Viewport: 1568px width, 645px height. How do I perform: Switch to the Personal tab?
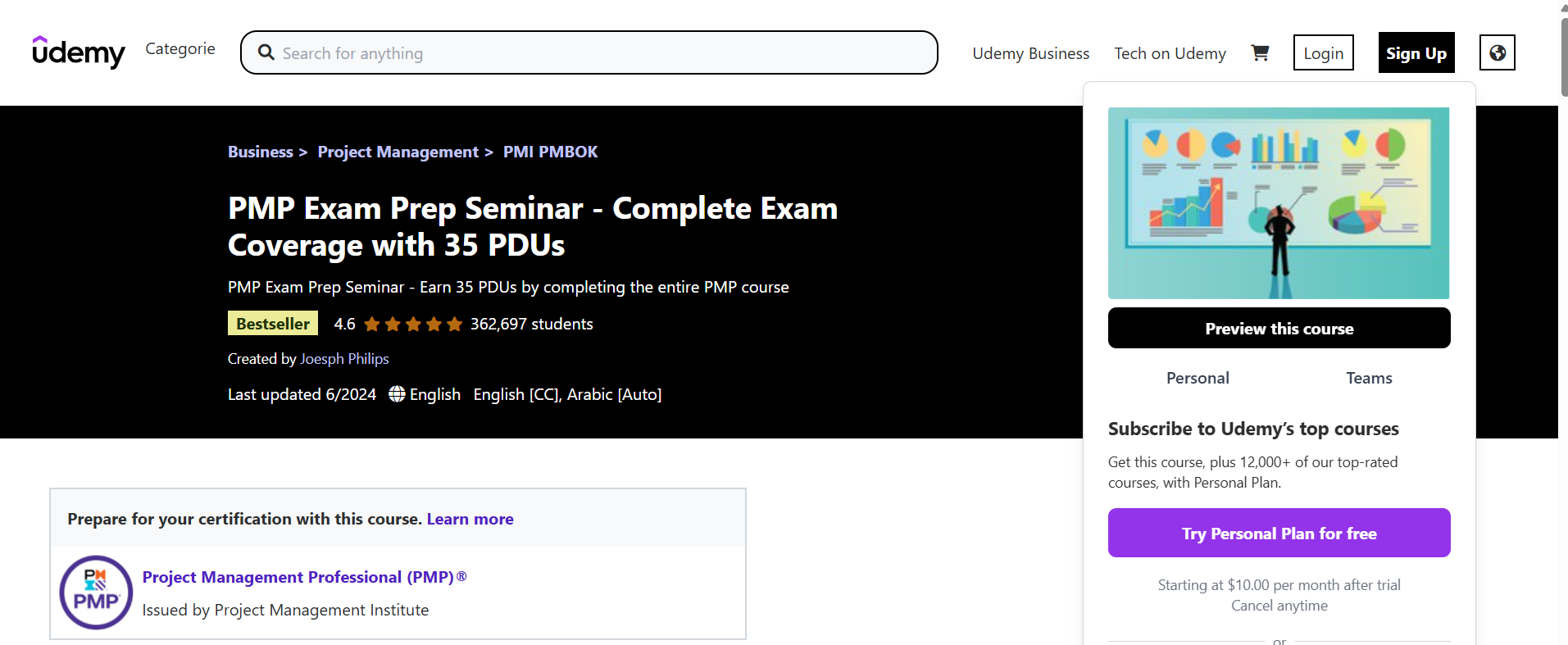(1198, 378)
